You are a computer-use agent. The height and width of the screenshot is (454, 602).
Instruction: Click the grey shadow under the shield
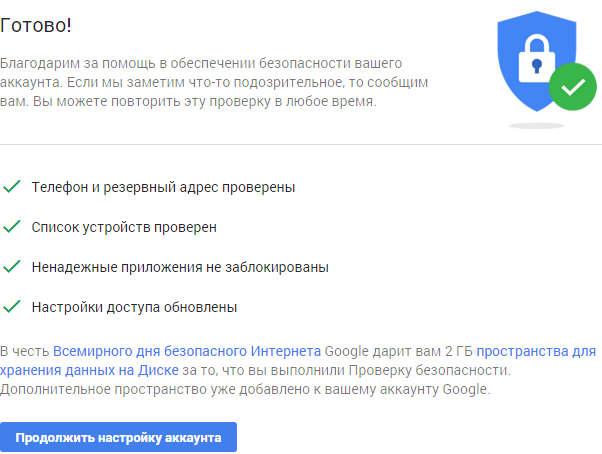click(x=537, y=126)
